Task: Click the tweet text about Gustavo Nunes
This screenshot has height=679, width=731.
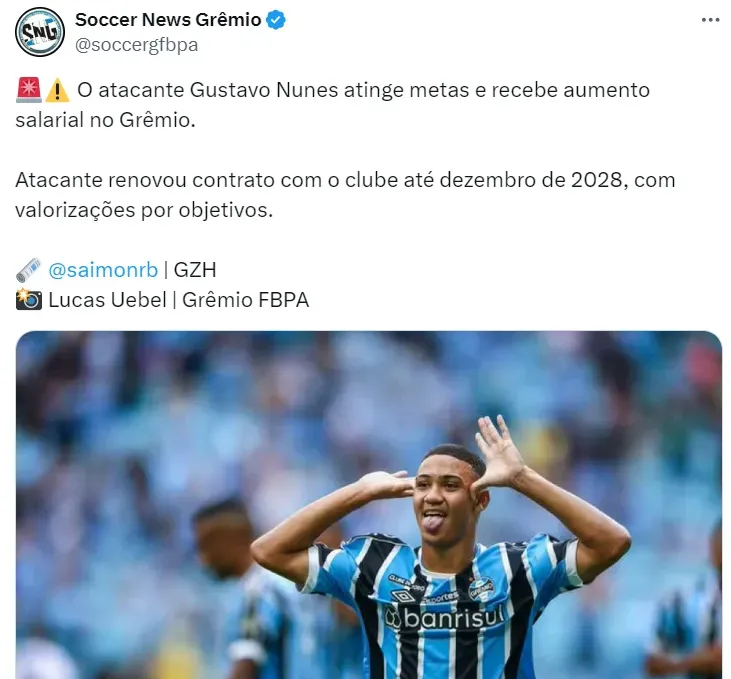Action: 332,105
